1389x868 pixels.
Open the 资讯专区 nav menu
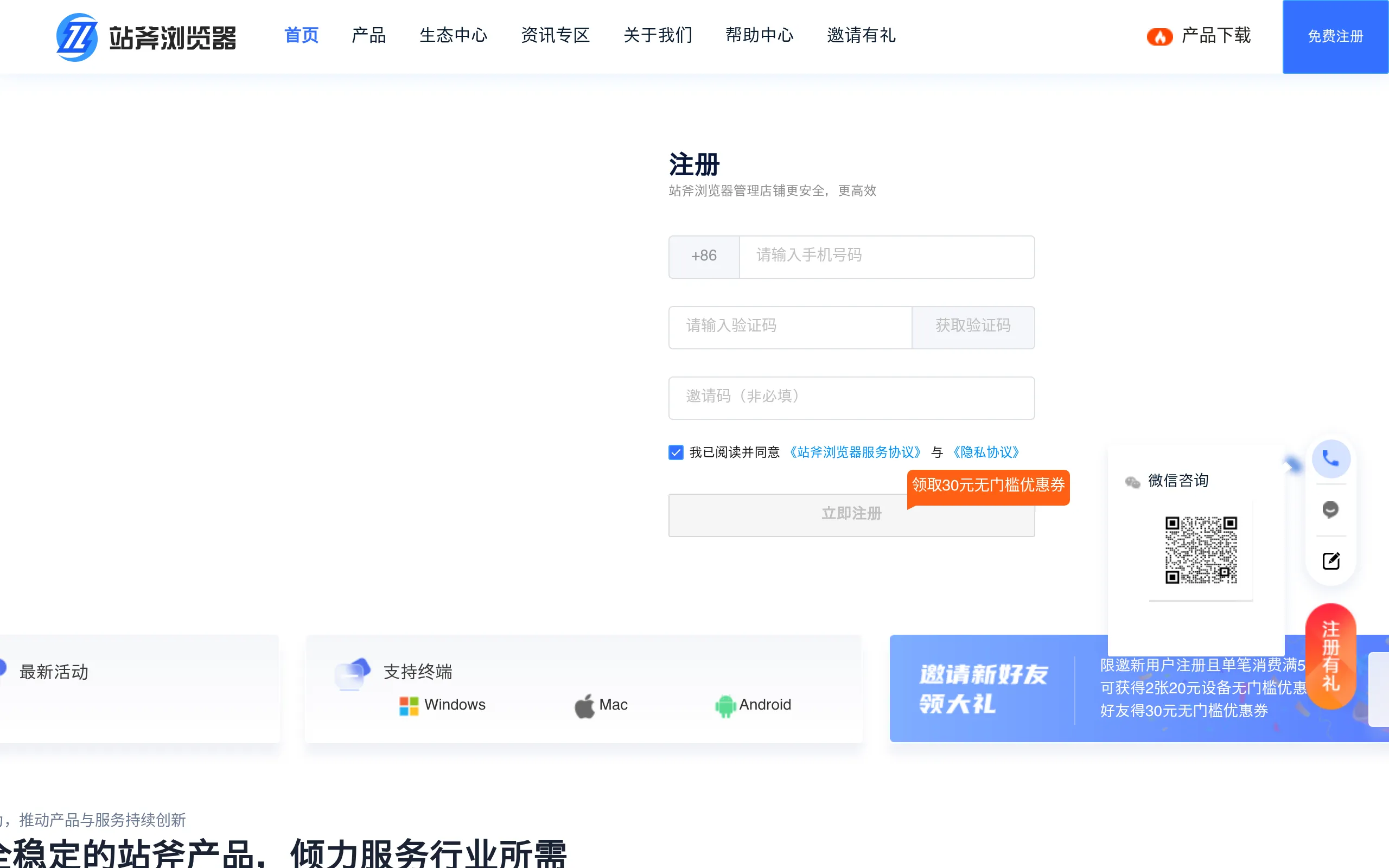pos(555,36)
